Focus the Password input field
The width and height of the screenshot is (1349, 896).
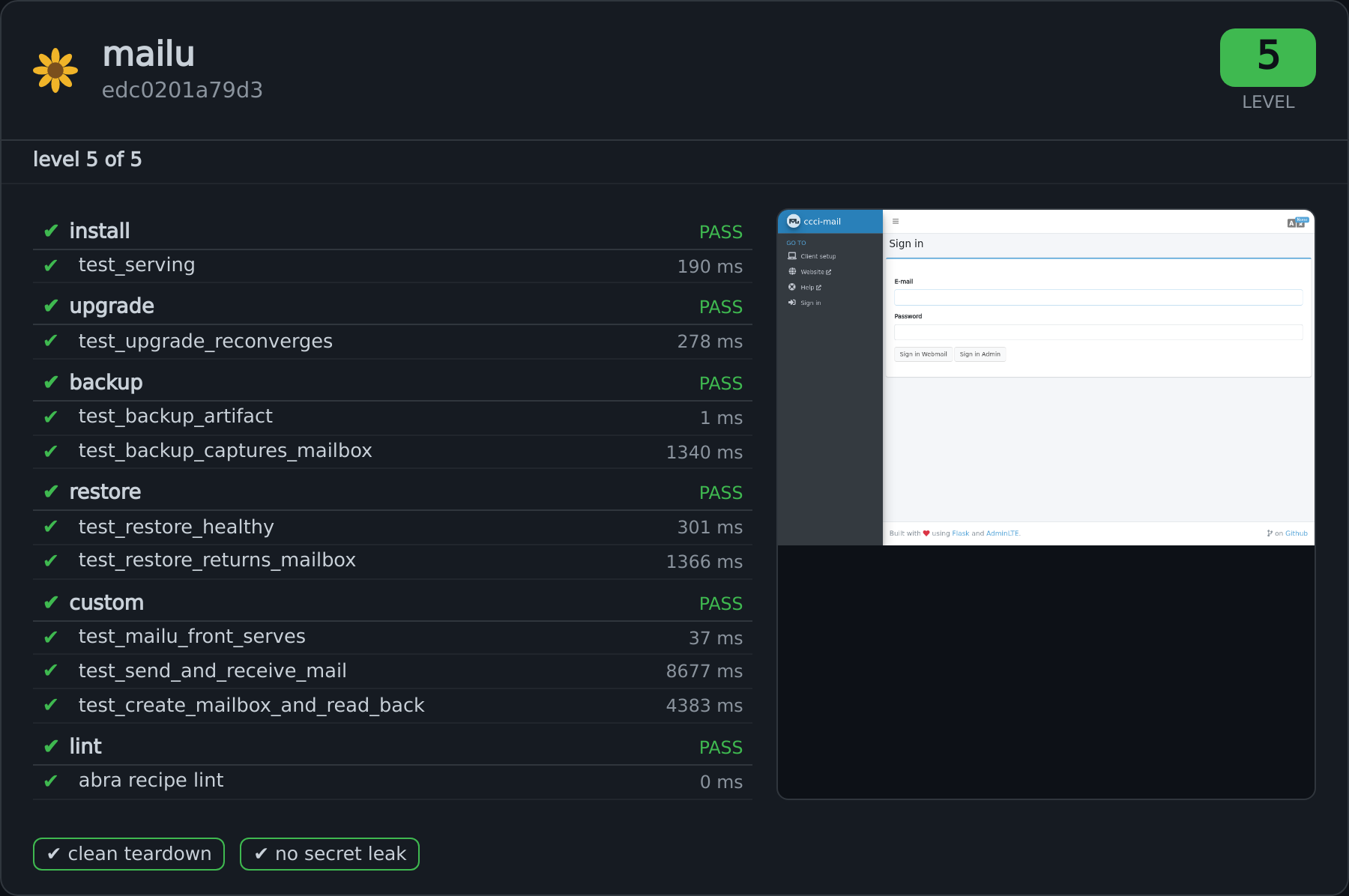tap(1099, 332)
